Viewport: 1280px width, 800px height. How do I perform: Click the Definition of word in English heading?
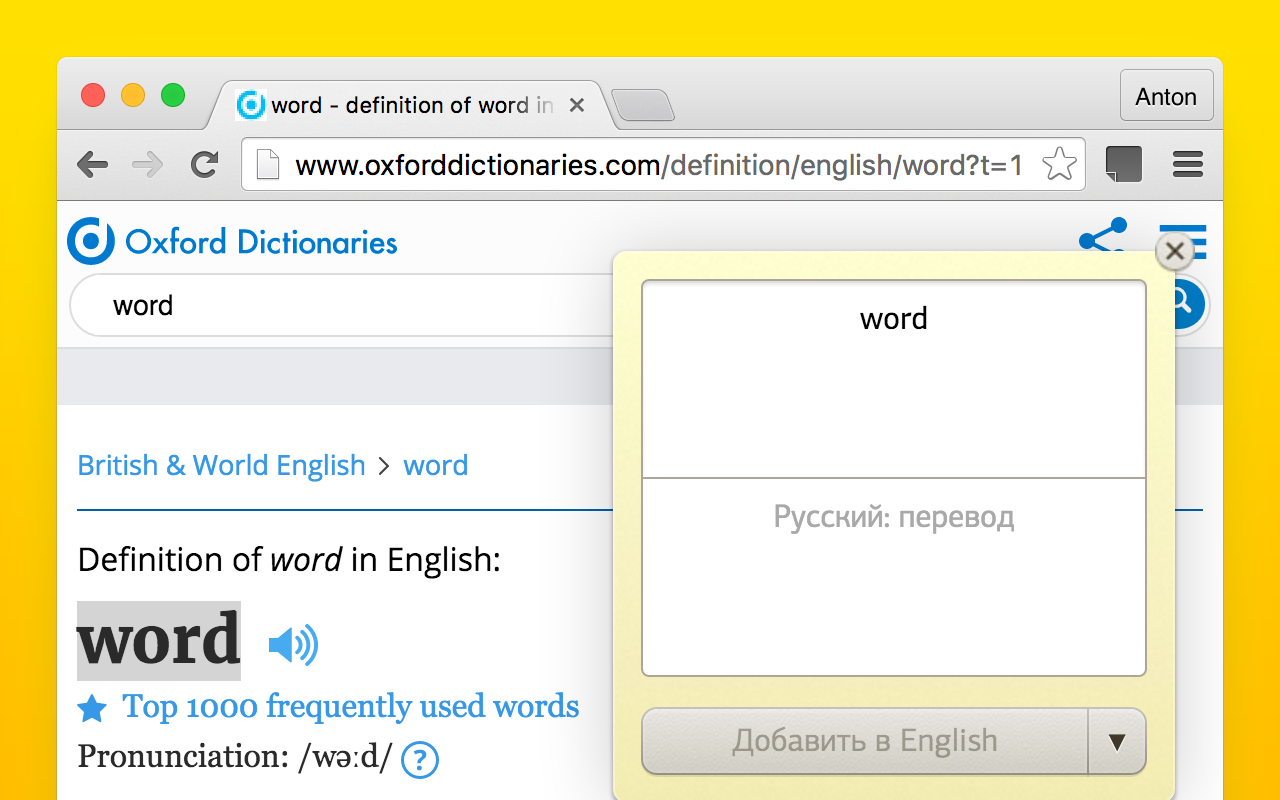[289, 559]
